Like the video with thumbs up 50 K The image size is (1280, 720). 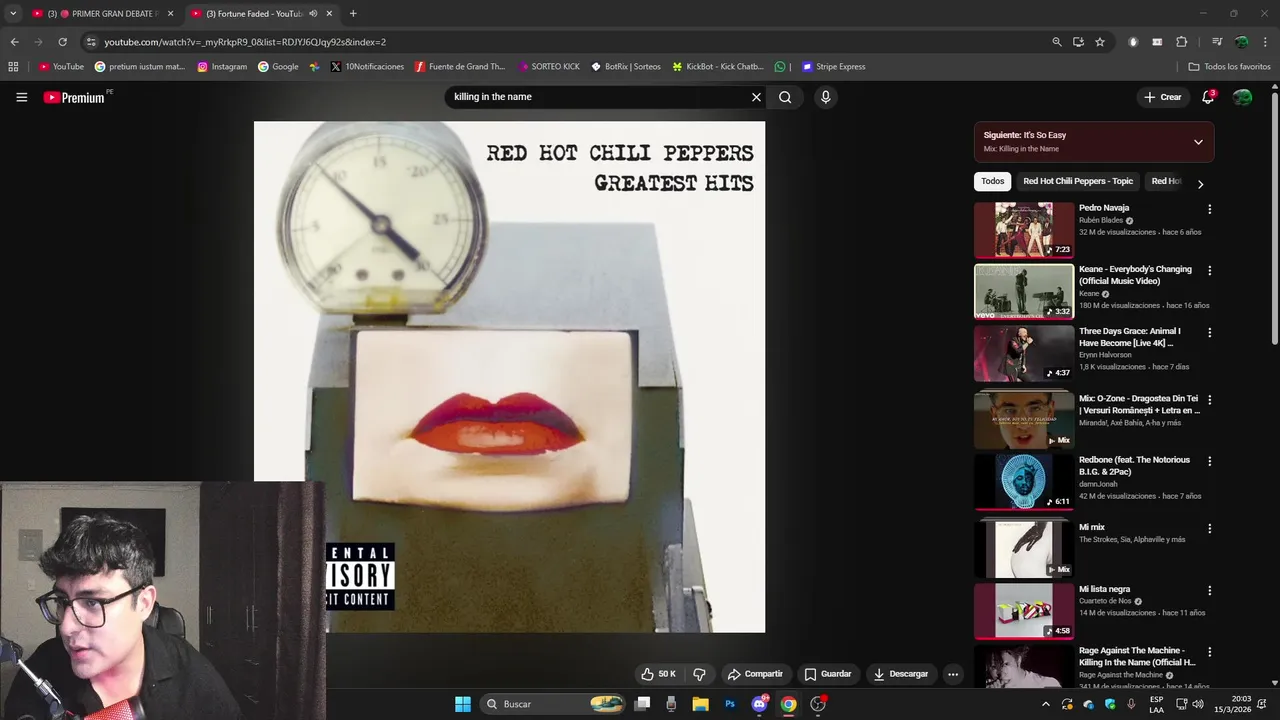click(x=658, y=674)
